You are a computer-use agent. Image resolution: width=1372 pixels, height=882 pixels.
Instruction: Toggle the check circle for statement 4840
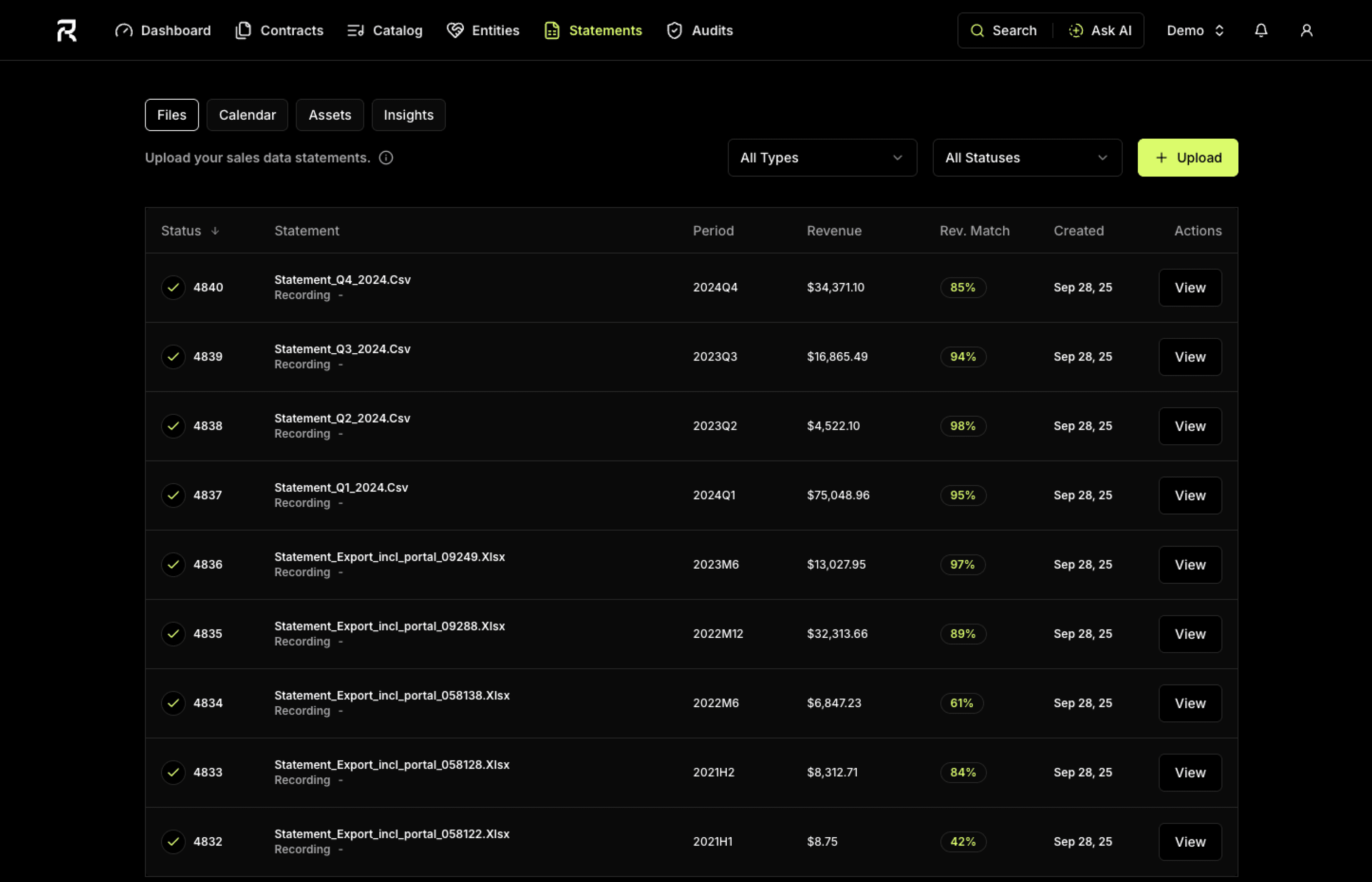point(173,288)
